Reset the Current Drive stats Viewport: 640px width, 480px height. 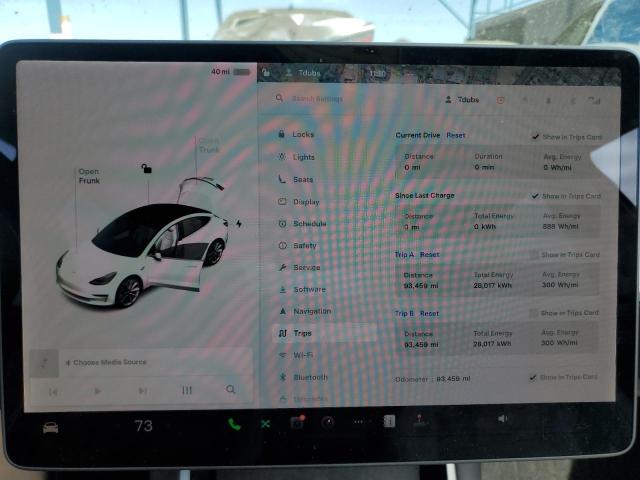coord(456,135)
